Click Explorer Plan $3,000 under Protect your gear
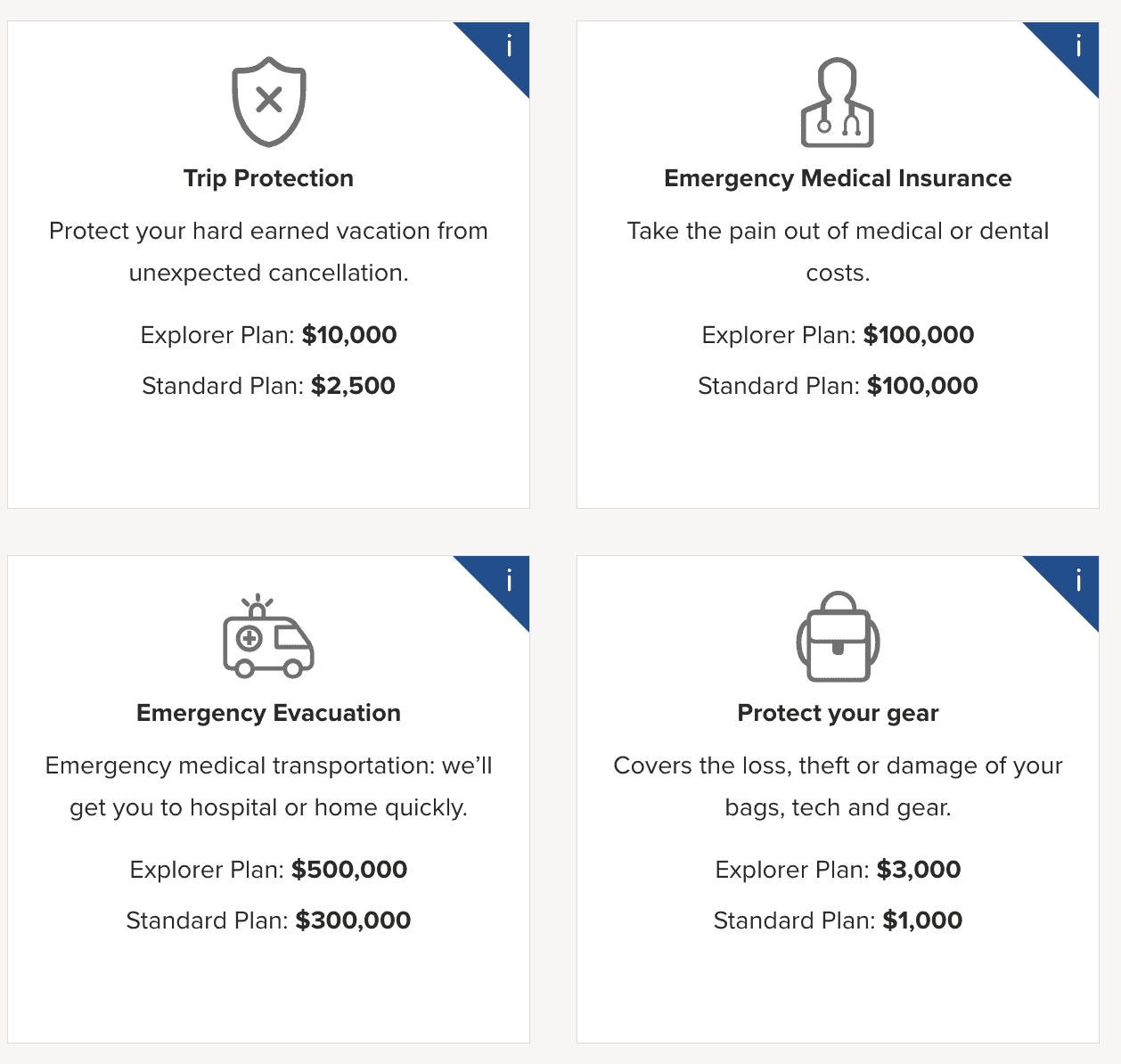The width and height of the screenshot is (1121, 1064). pyautogui.click(x=838, y=870)
